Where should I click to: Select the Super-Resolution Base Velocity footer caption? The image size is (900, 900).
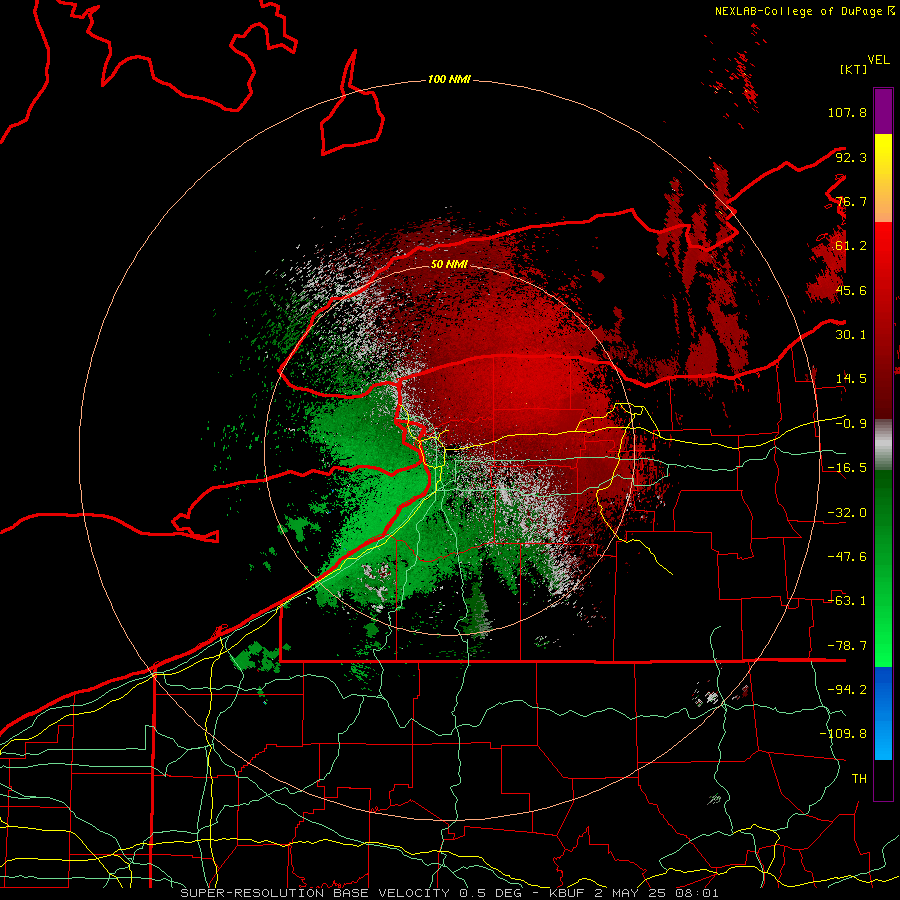(x=449, y=893)
